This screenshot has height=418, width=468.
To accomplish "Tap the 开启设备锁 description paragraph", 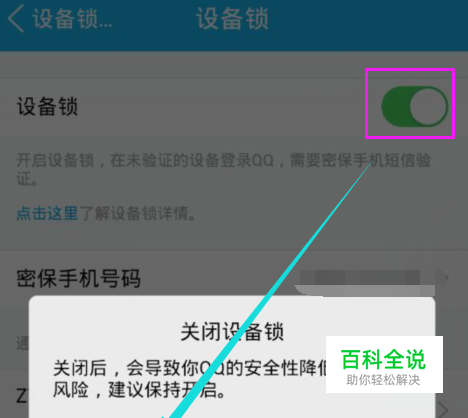I will [x=223, y=169].
